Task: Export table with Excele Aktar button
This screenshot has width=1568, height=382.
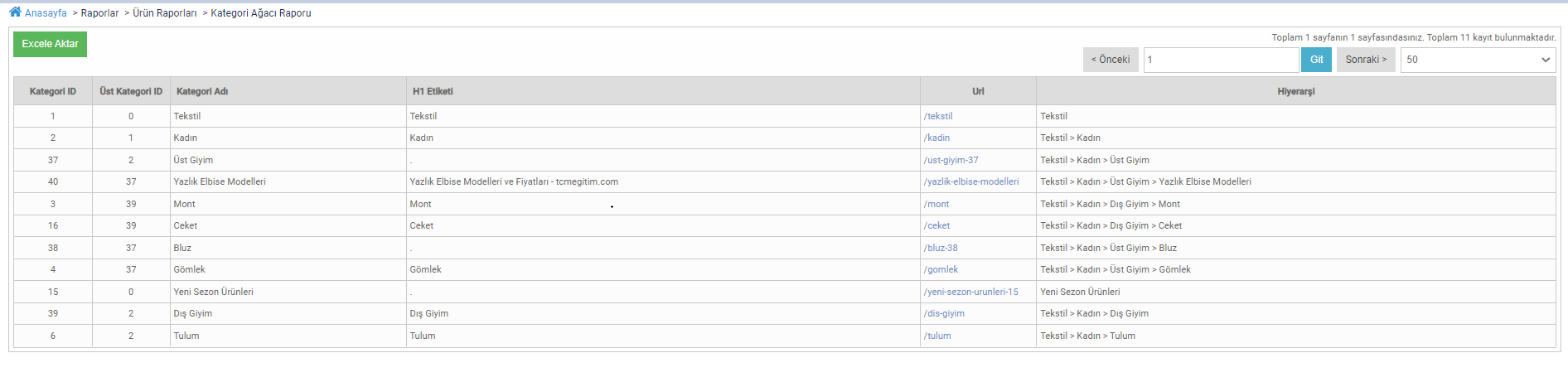Action: tap(50, 44)
